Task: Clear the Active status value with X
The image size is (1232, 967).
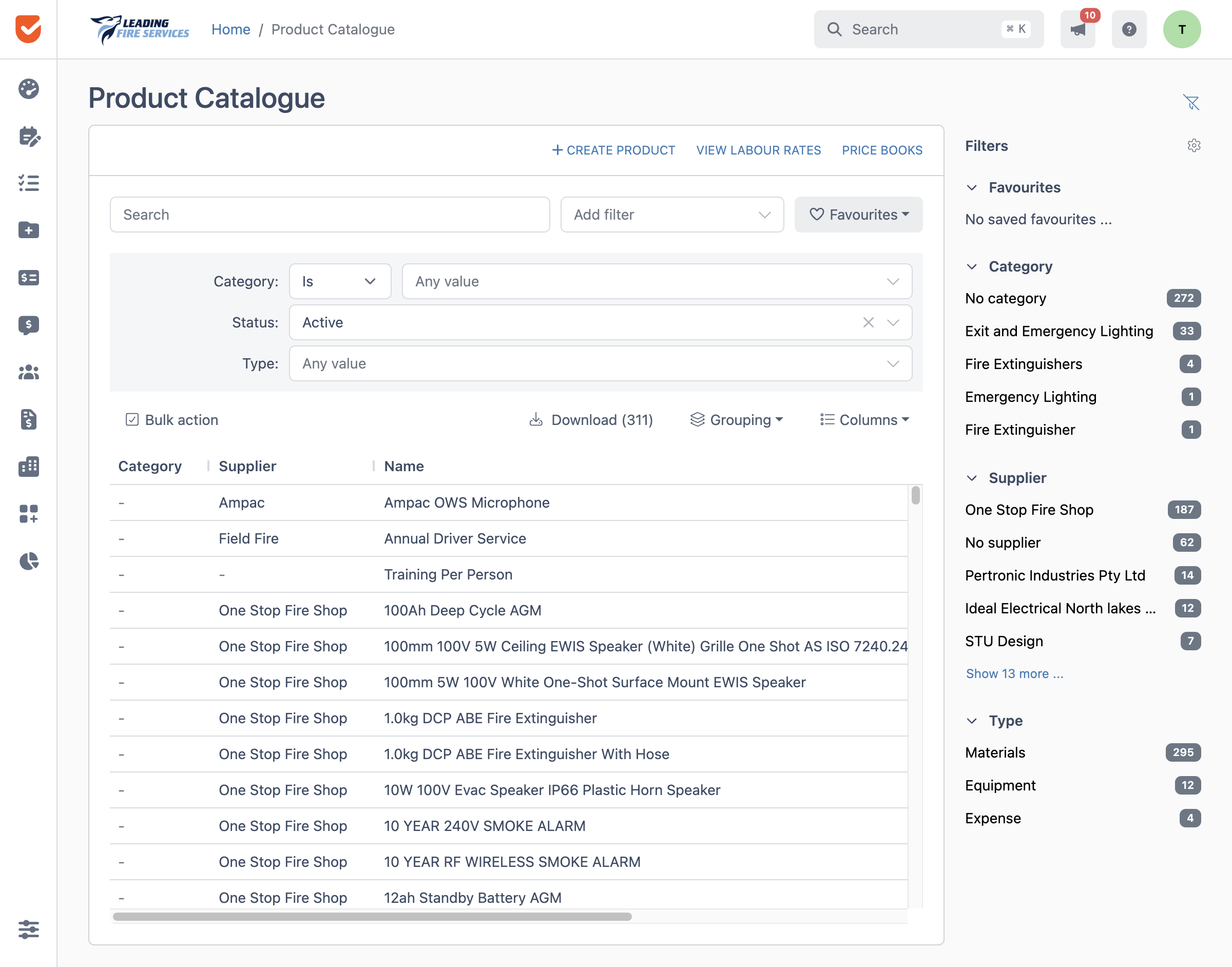Action: (x=868, y=323)
